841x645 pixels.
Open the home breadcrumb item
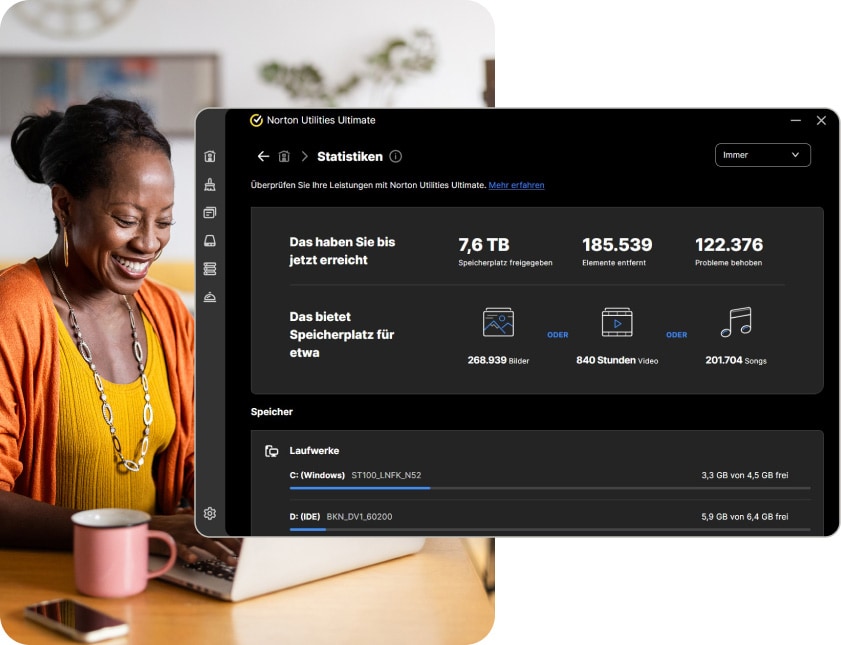click(x=283, y=156)
